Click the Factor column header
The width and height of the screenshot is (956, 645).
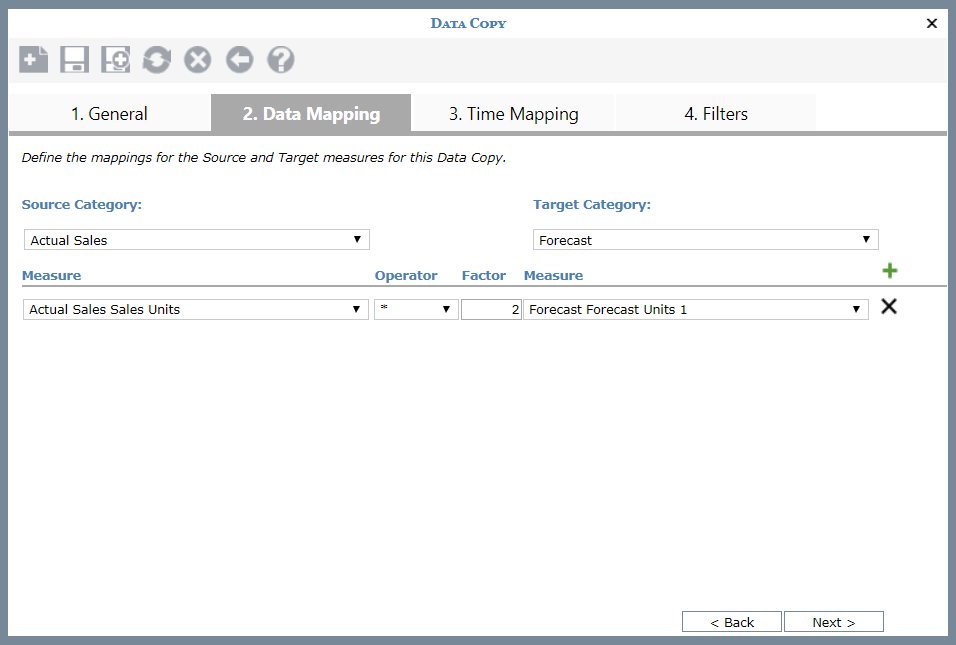tap(483, 276)
